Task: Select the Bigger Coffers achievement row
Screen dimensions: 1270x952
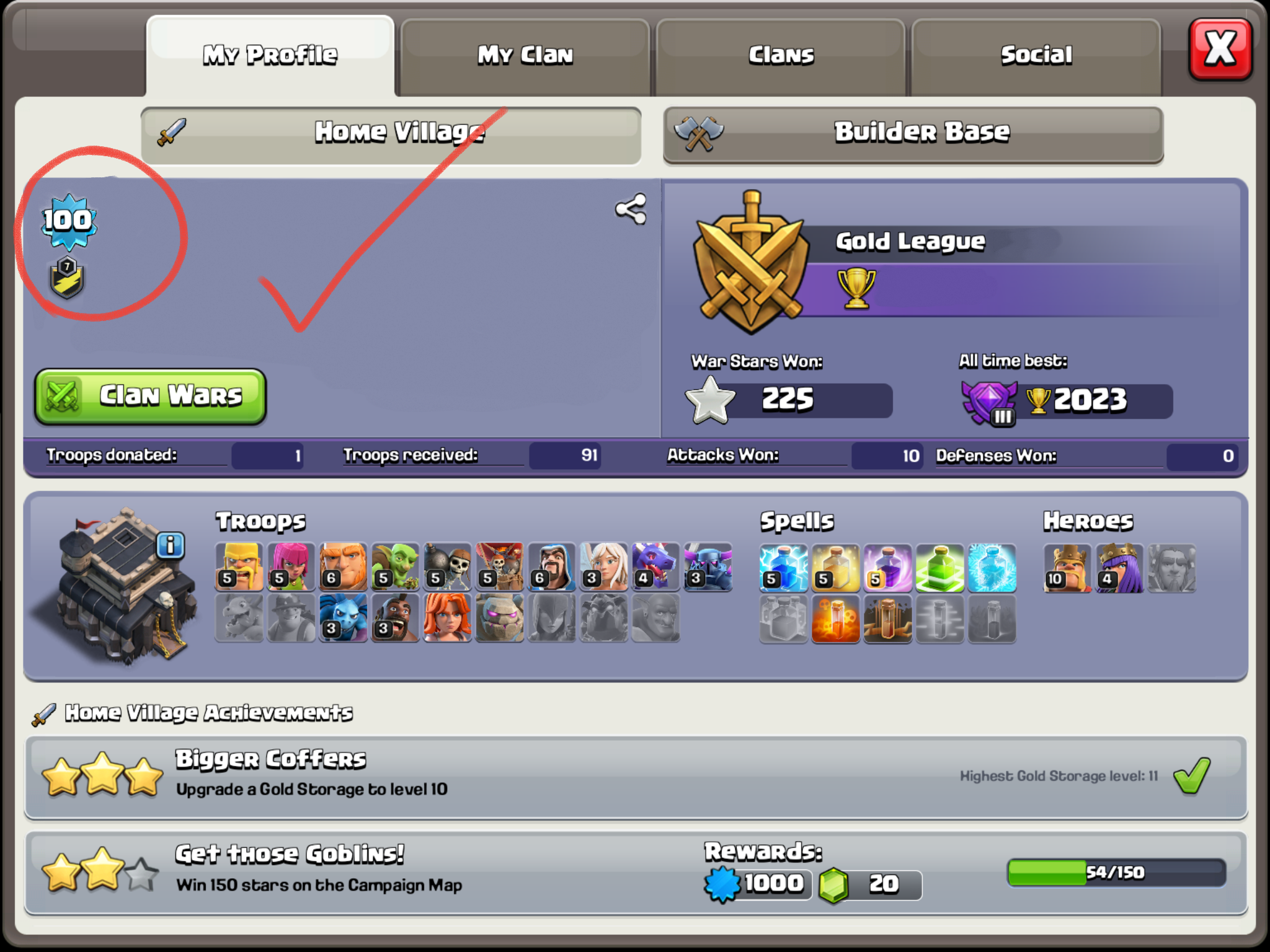Action: pos(636,777)
